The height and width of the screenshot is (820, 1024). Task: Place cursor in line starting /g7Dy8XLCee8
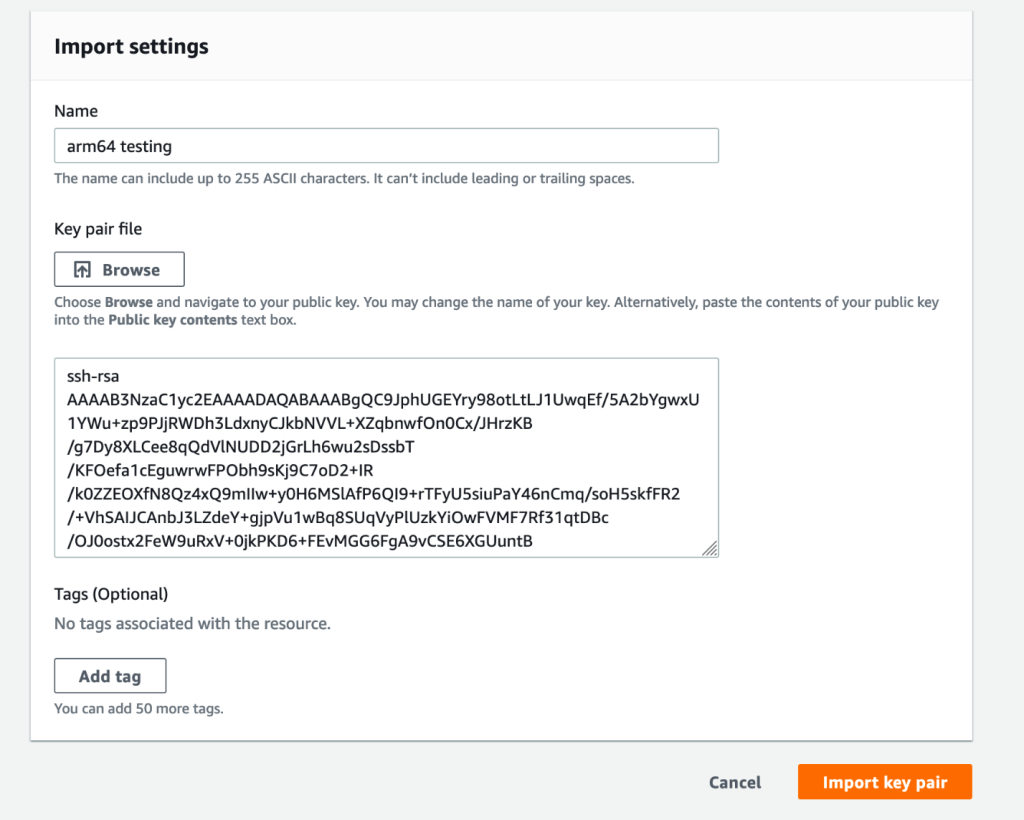tap(241, 447)
